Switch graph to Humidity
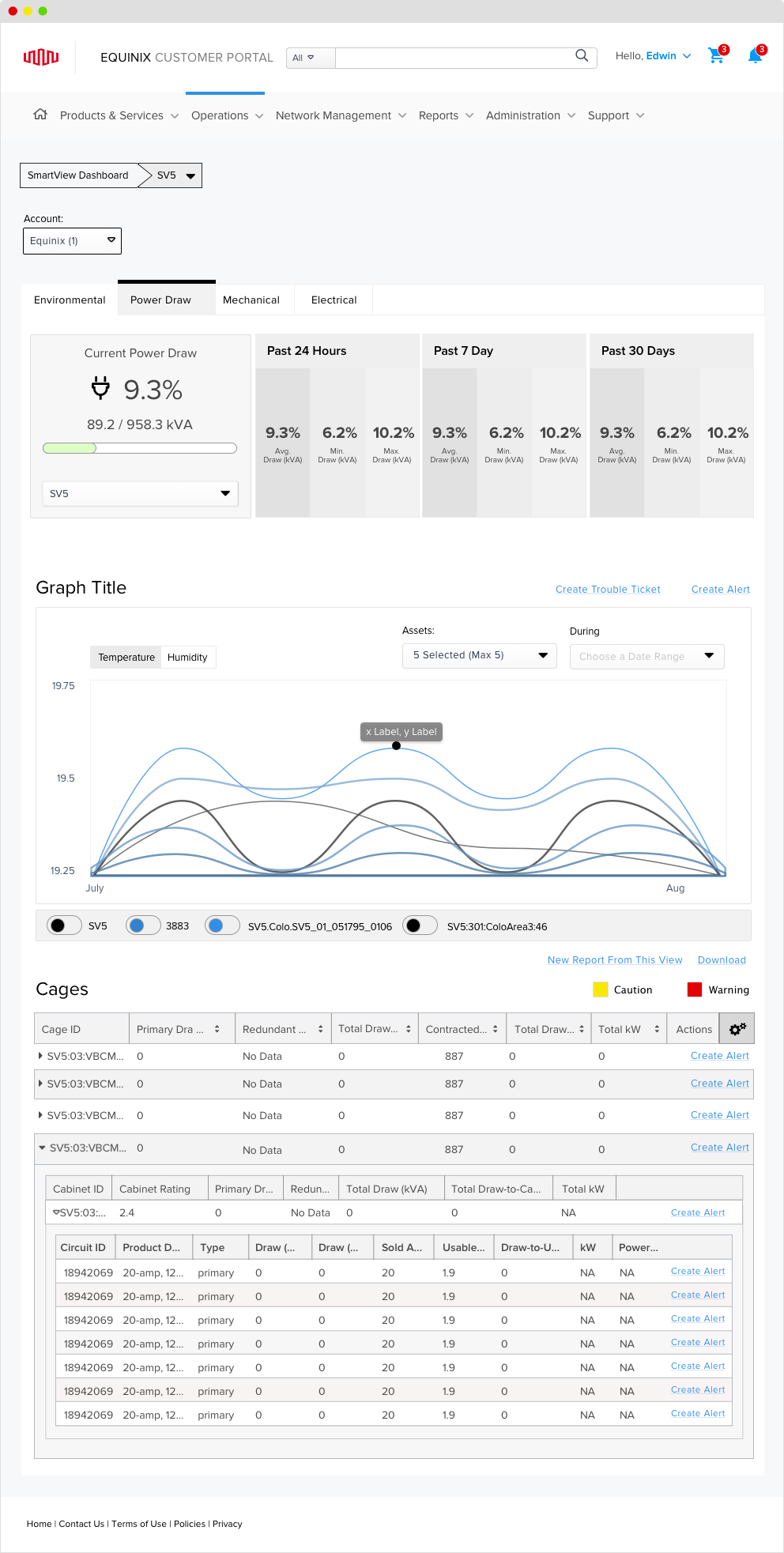784x1553 pixels. [187, 658]
